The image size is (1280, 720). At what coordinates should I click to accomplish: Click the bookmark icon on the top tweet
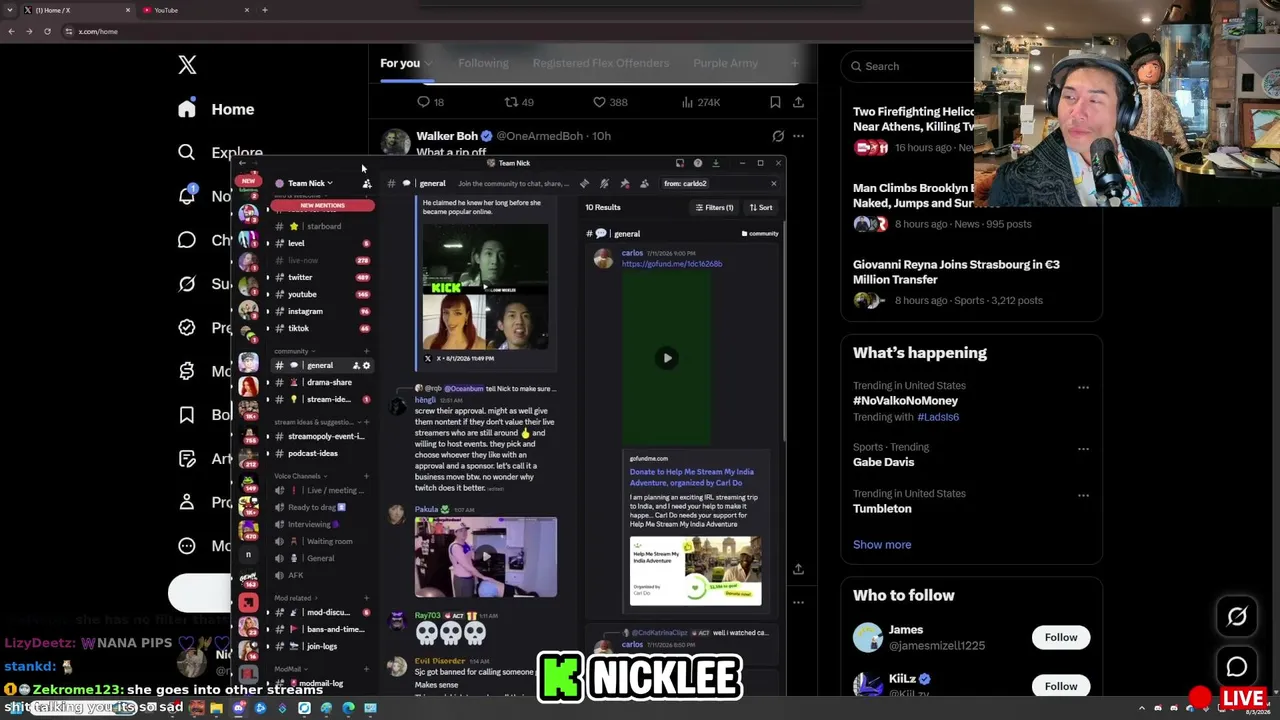[775, 102]
